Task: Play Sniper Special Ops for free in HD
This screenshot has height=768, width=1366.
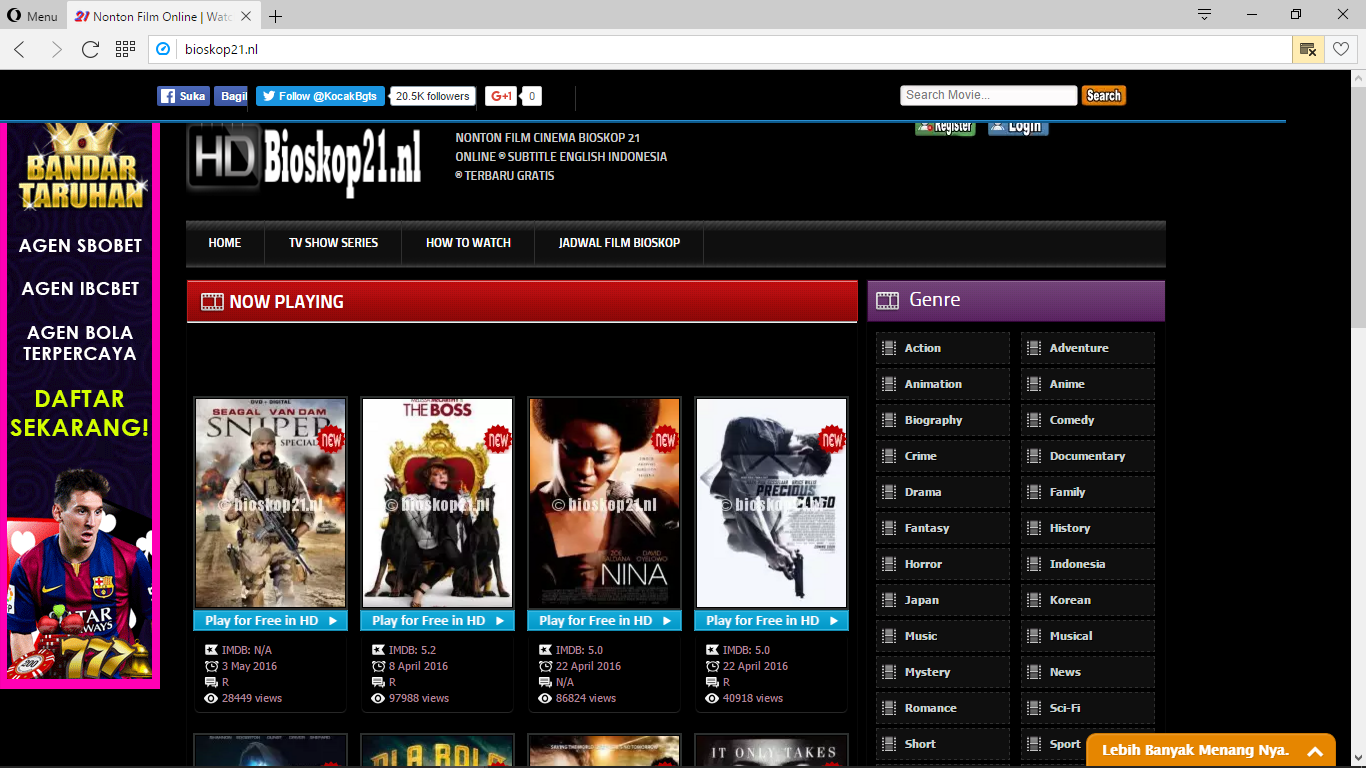Action: point(270,620)
